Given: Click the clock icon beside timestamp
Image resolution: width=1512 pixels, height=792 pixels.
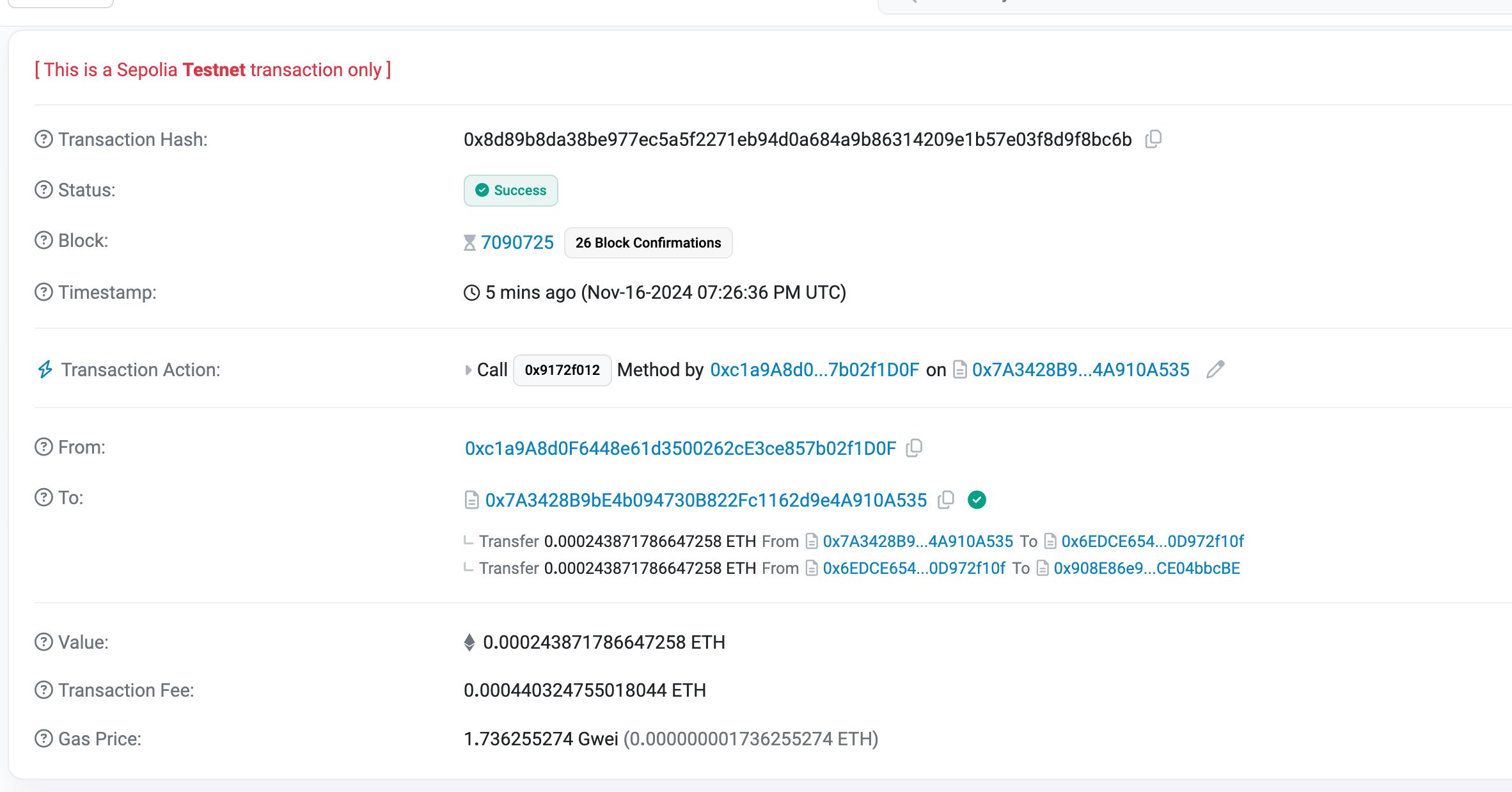Looking at the screenshot, I should click(471, 292).
